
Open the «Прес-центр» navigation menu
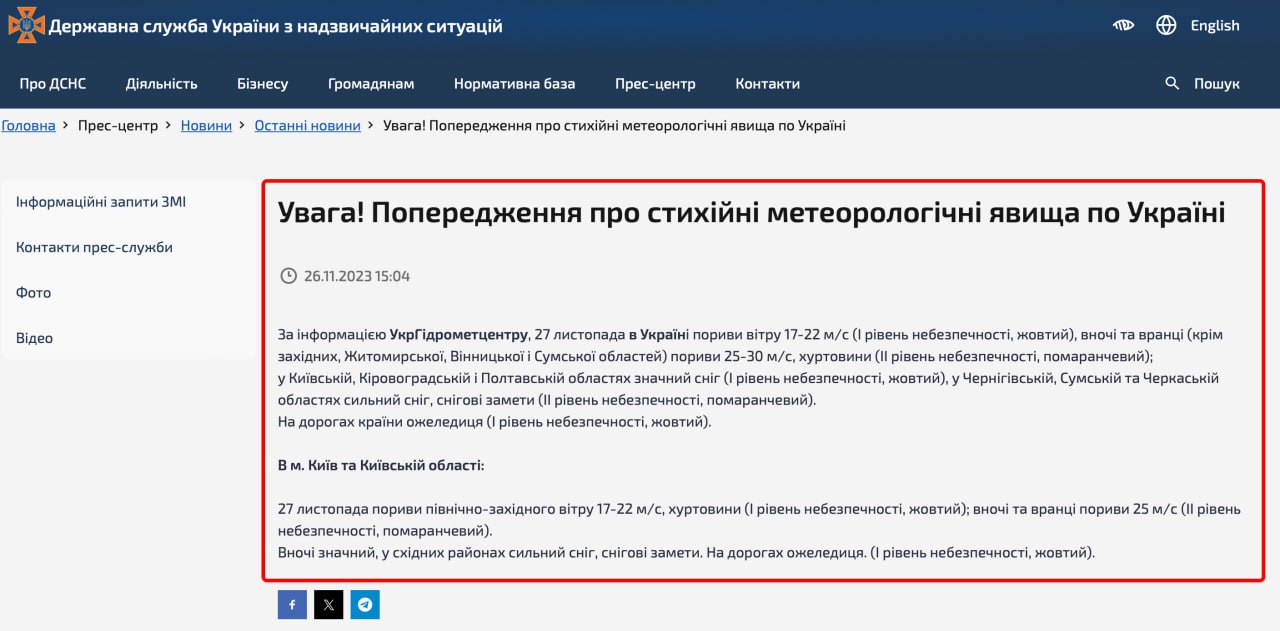(x=655, y=84)
